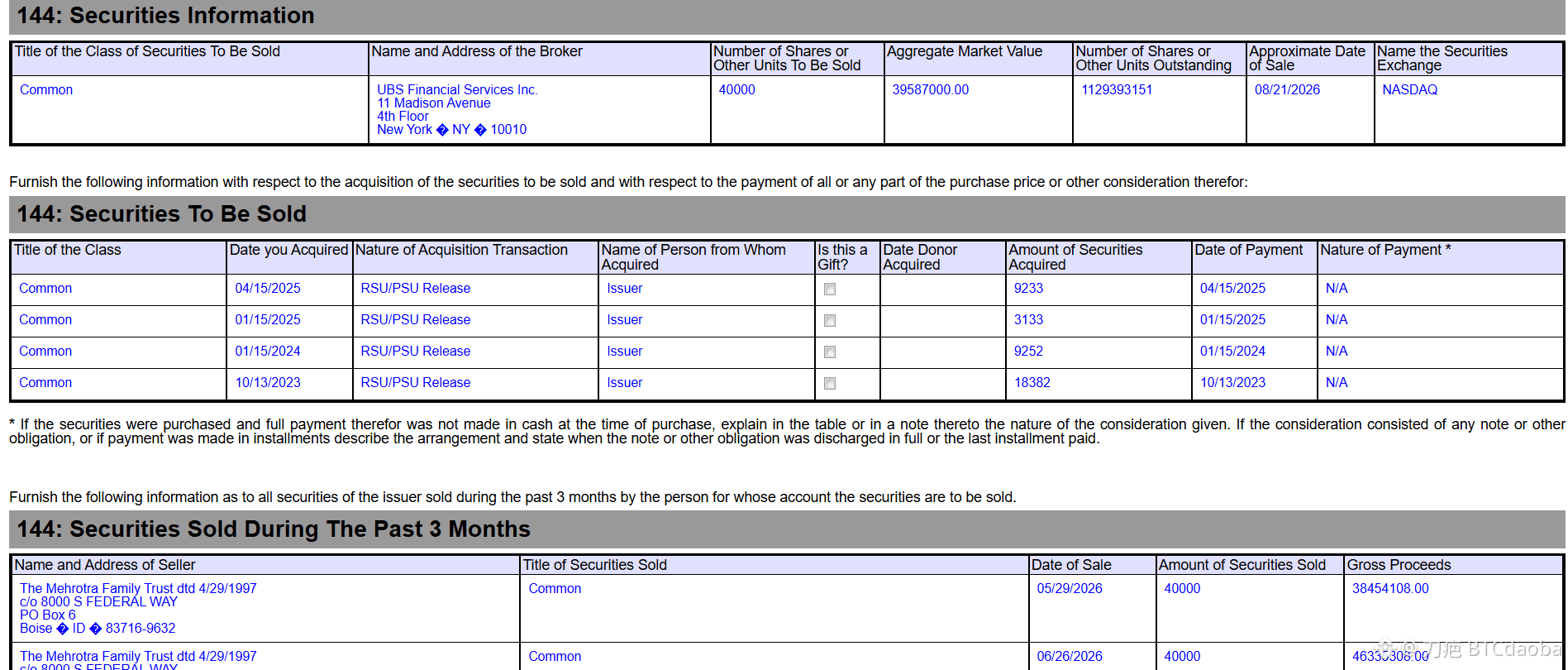Select the exchange name NASDAQ
The height and width of the screenshot is (670, 1568).
(x=1409, y=89)
